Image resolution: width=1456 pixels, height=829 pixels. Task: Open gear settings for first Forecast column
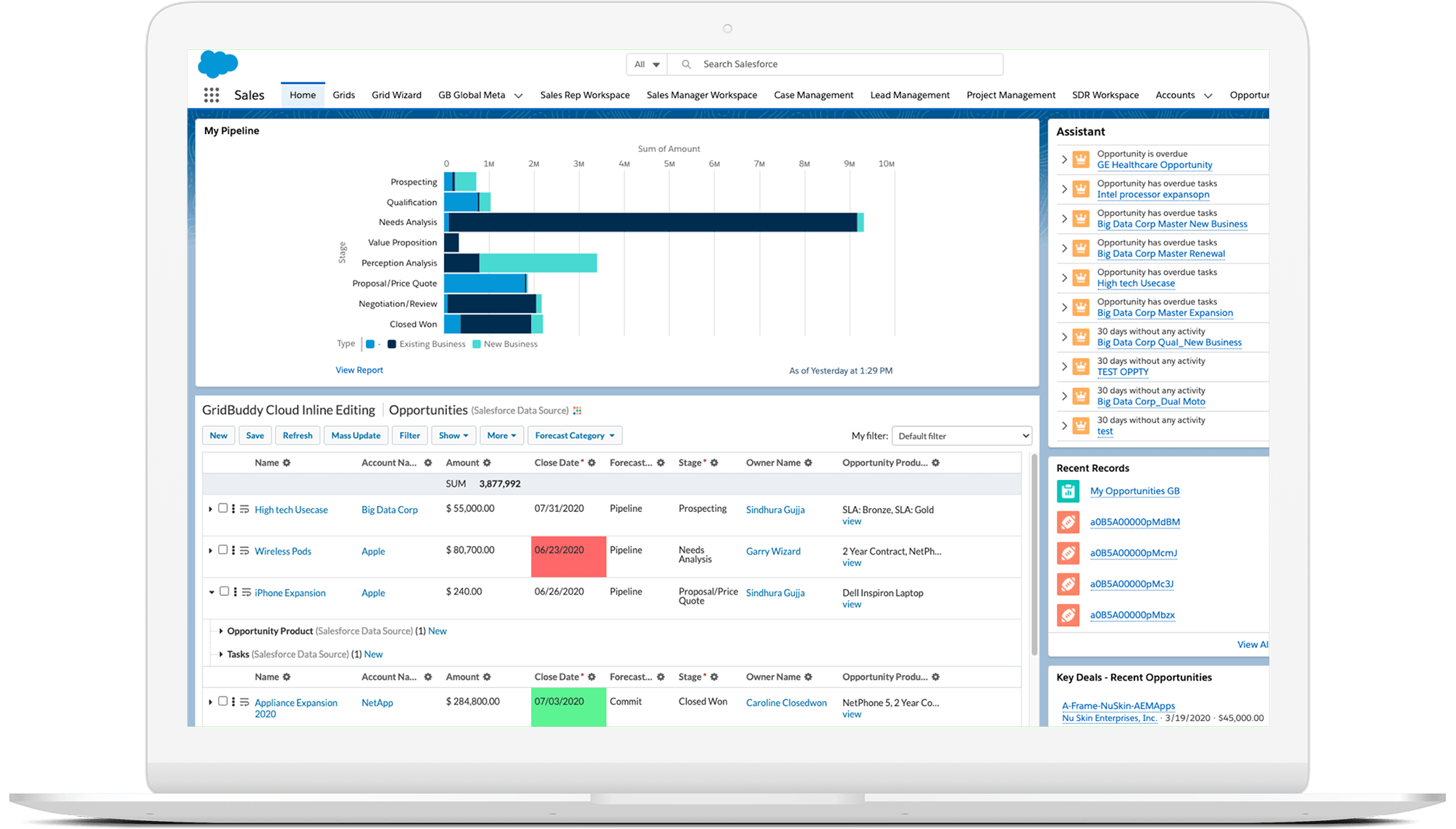(661, 463)
